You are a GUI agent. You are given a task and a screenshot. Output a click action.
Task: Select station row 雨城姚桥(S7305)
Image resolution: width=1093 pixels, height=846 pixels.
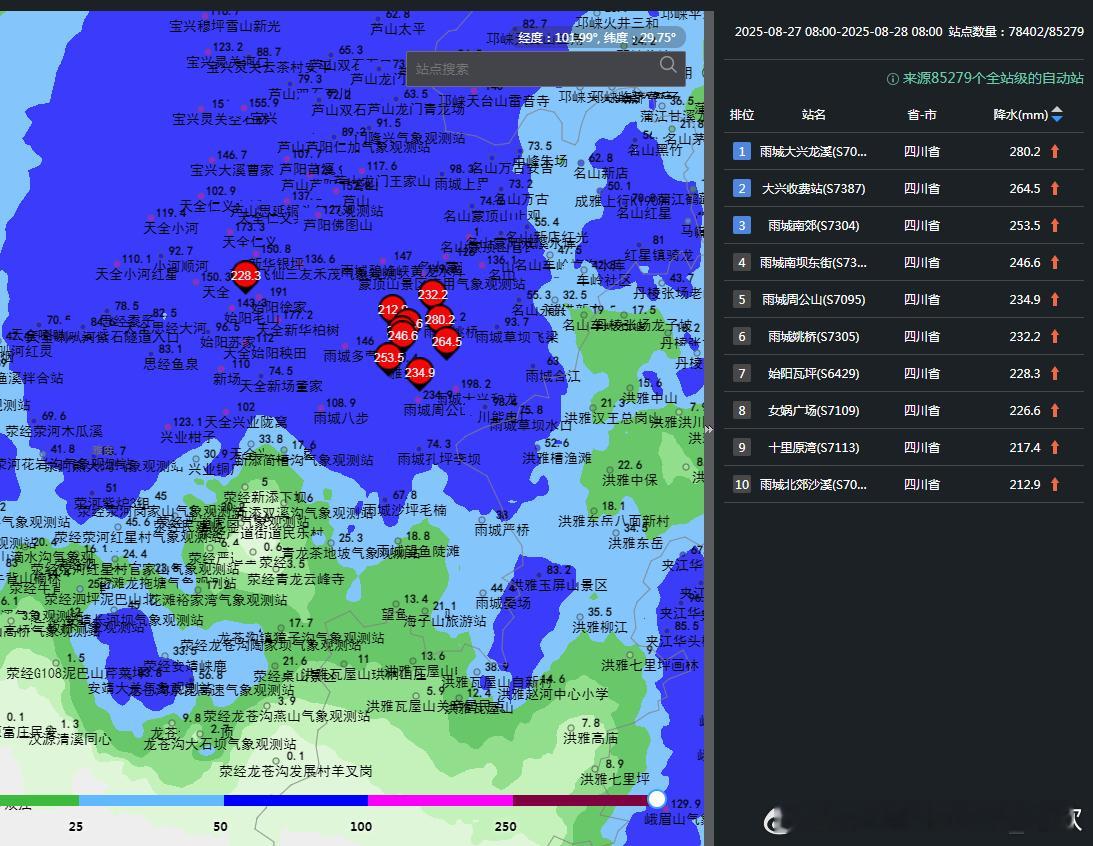(903, 336)
